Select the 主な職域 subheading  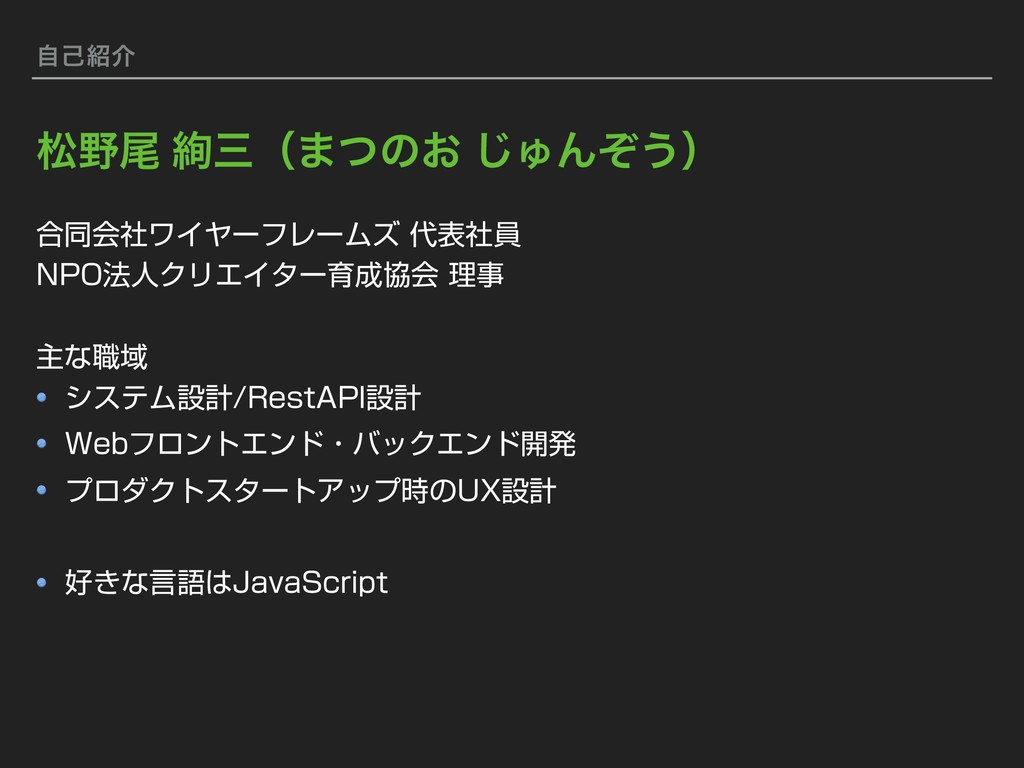(x=92, y=357)
